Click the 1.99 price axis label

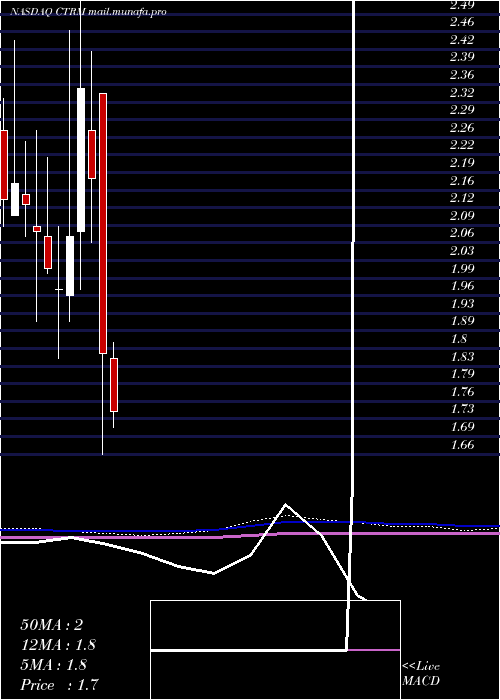tap(462, 268)
